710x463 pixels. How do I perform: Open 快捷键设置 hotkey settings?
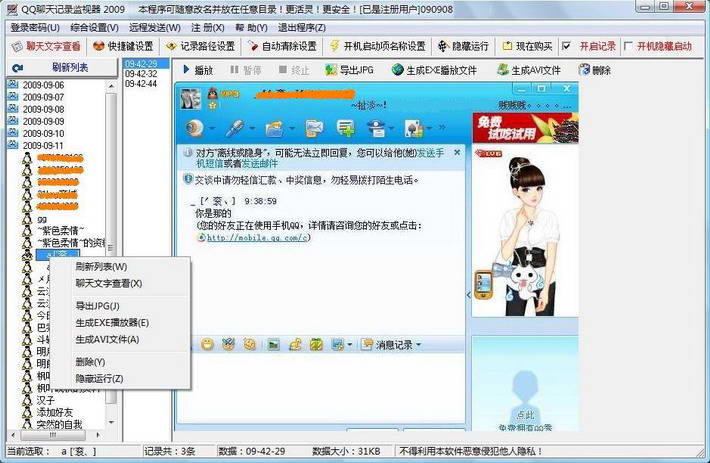pos(123,46)
